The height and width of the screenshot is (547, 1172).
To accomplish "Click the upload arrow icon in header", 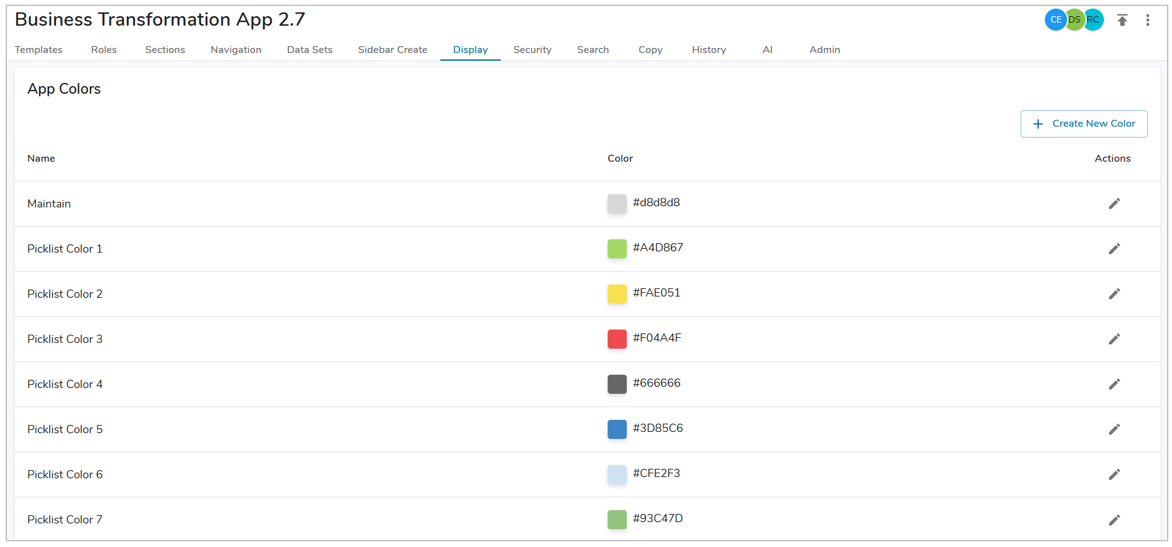I will tap(1122, 20).
